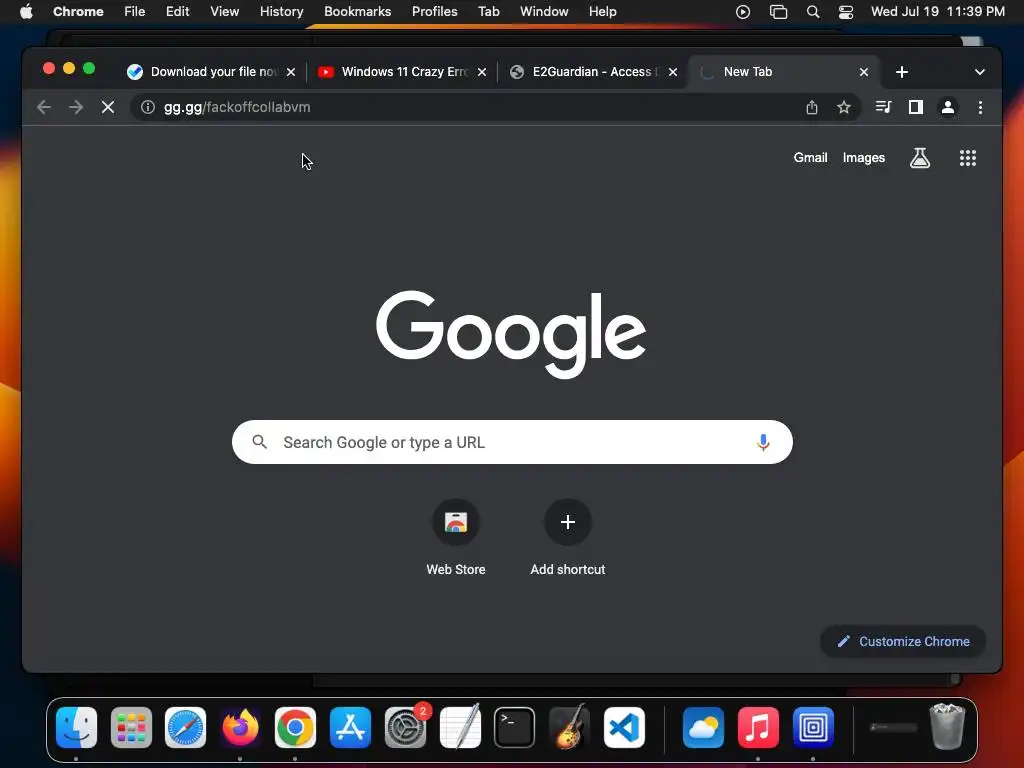The height and width of the screenshot is (768, 1024).
Task: Open Now Playing in menu bar
Action: 743,12
